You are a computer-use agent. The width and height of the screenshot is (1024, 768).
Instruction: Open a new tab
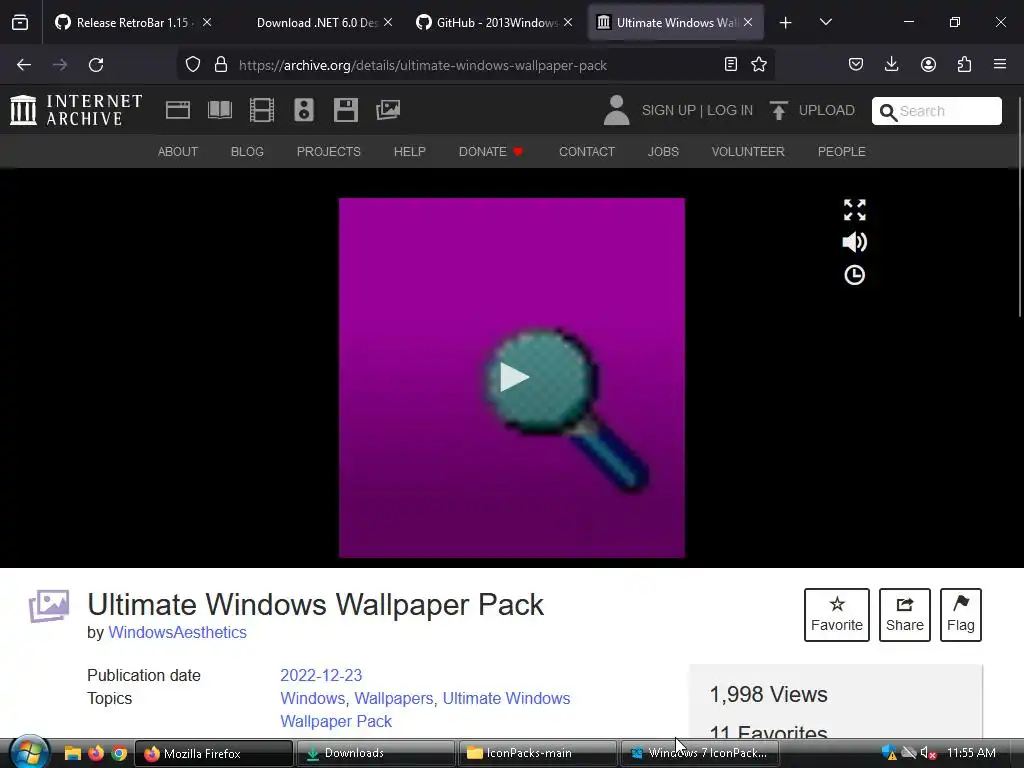pos(786,23)
